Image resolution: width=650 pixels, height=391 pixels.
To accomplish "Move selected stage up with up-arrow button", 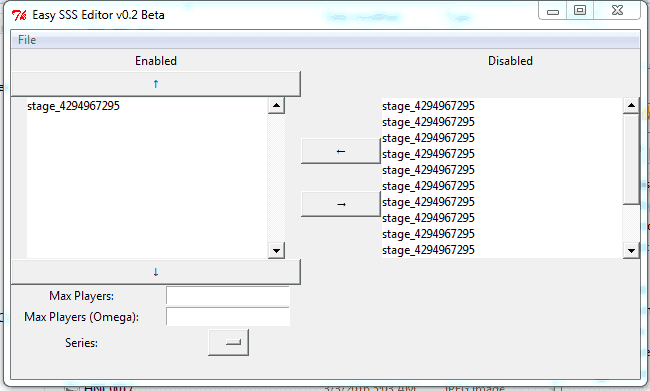I will pyautogui.click(x=156, y=84).
